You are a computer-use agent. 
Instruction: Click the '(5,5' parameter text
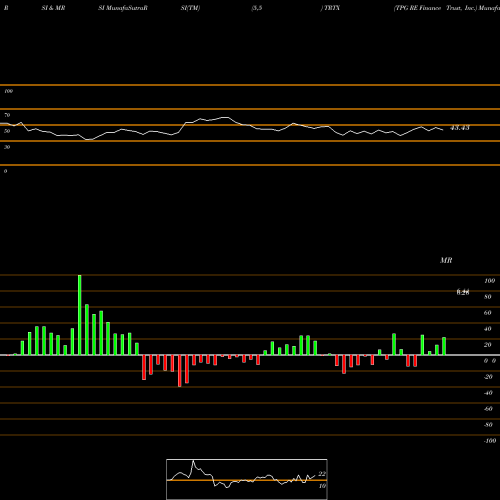[x=257, y=8]
